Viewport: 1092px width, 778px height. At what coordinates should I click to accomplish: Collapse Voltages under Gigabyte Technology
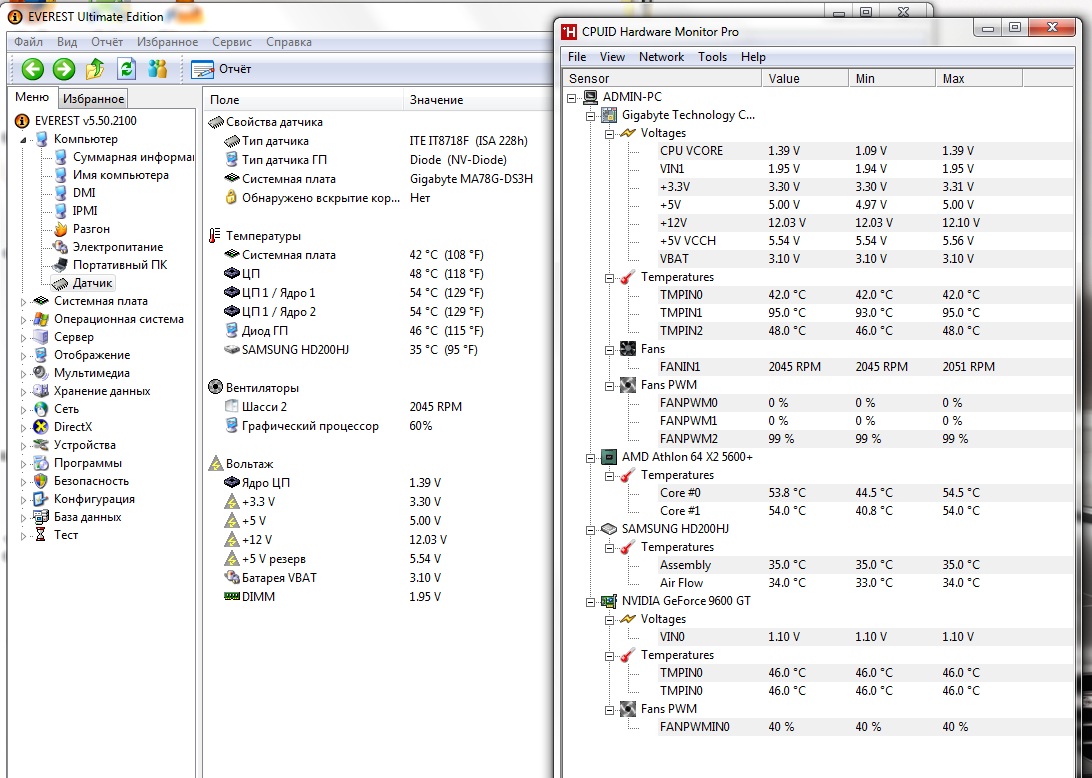(x=609, y=134)
